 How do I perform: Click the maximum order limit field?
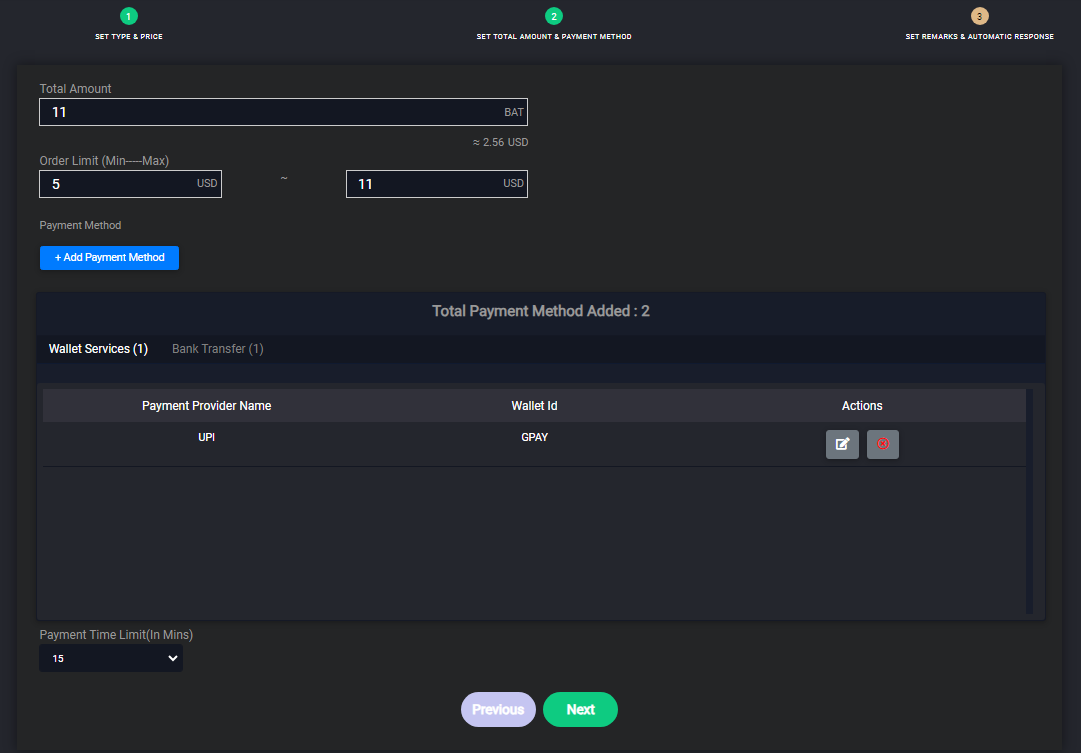[437, 184]
